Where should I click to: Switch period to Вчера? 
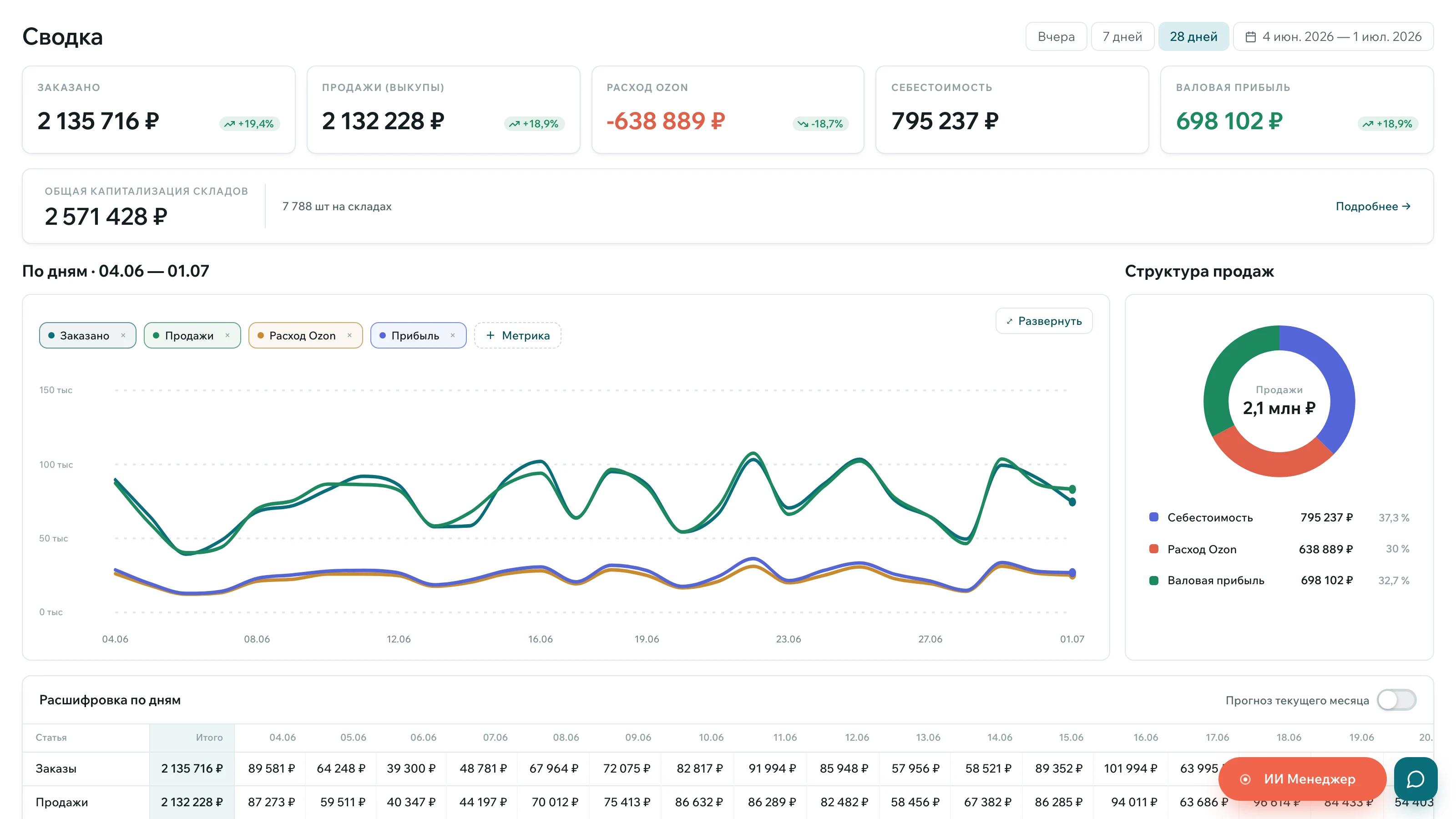(x=1056, y=37)
